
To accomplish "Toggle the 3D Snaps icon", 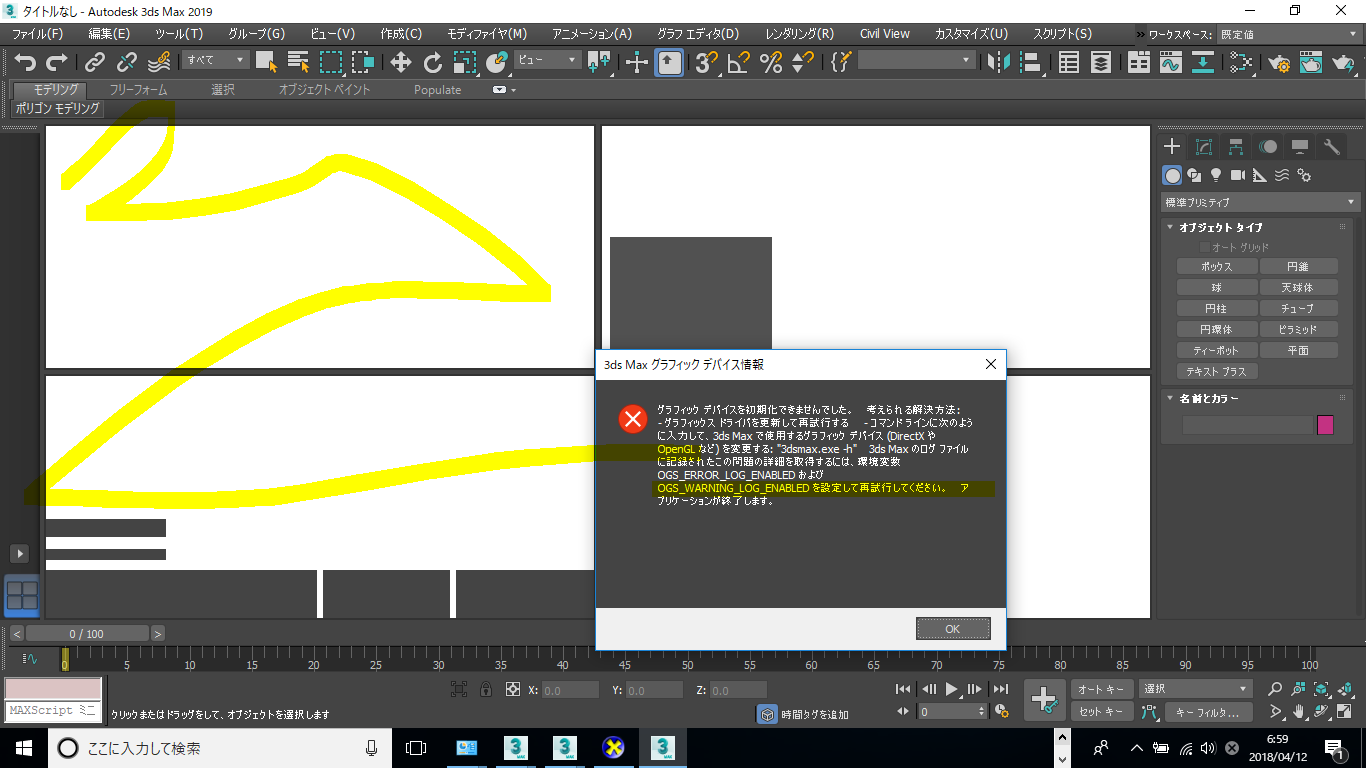I will point(707,62).
